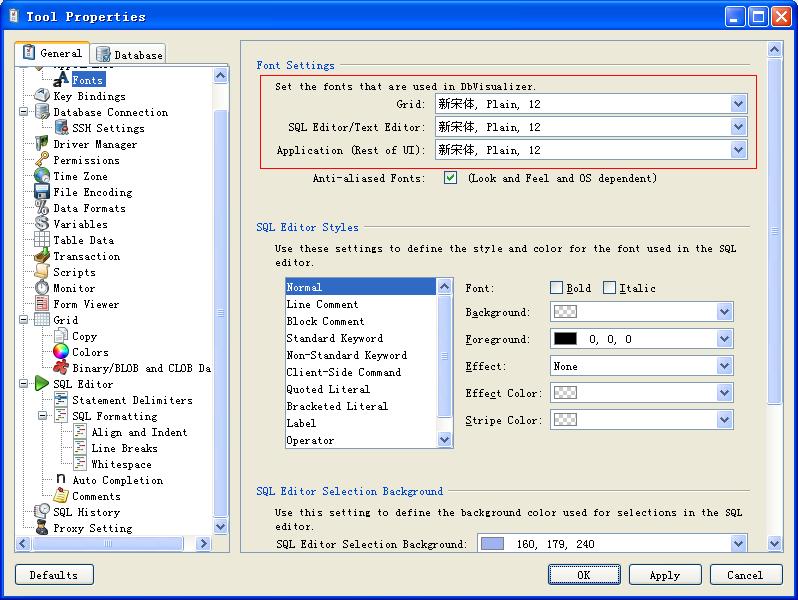Click the Apply button
Screen dimensions: 798x600
point(665,575)
